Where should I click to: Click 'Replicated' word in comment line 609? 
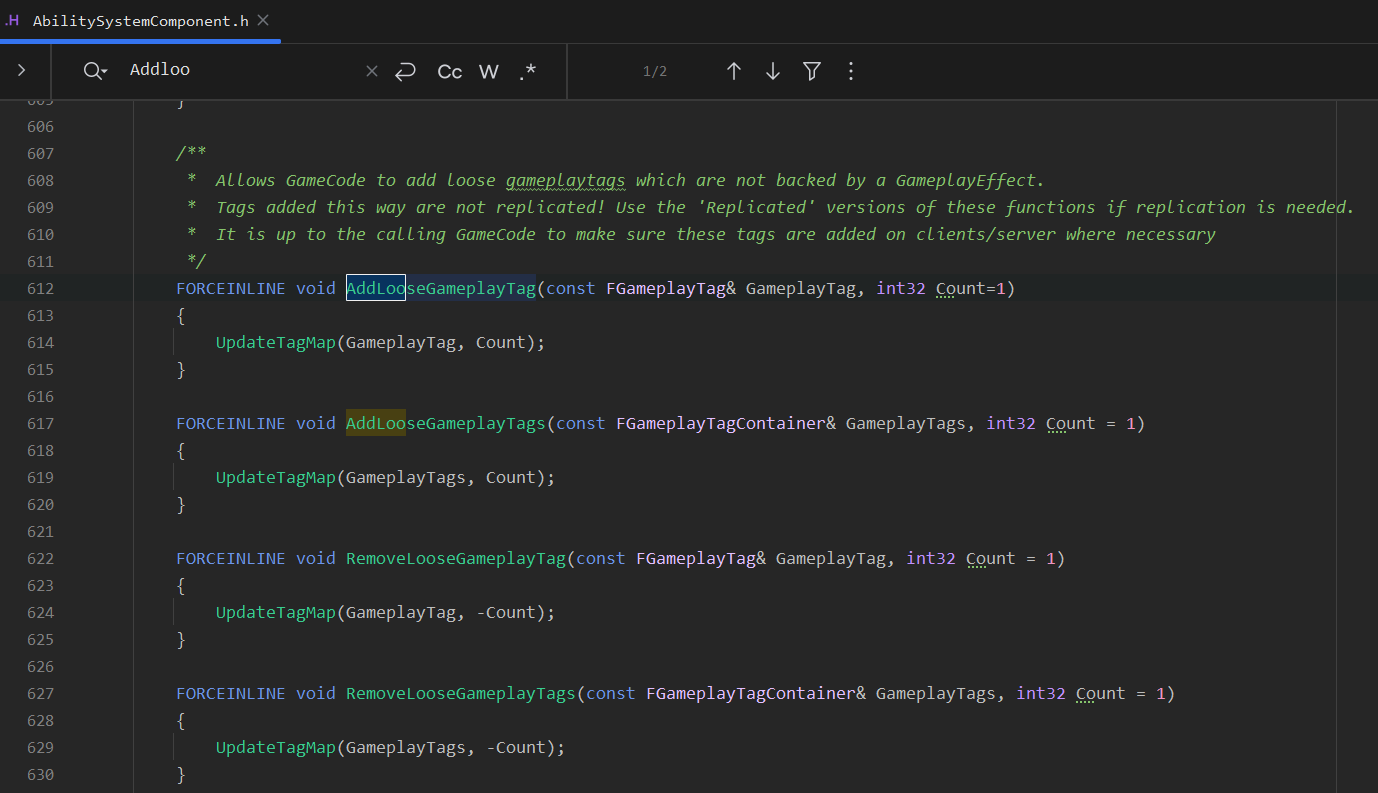pyautogui.click(x=756, y=207)
